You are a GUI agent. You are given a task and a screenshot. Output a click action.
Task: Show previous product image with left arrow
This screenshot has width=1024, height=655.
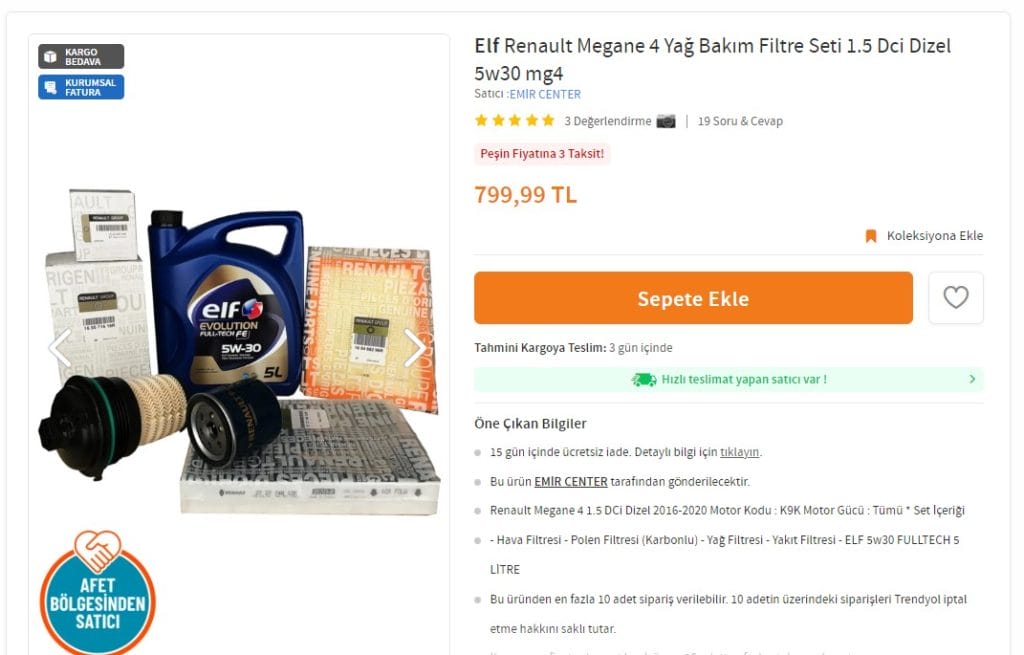point(61,348)
